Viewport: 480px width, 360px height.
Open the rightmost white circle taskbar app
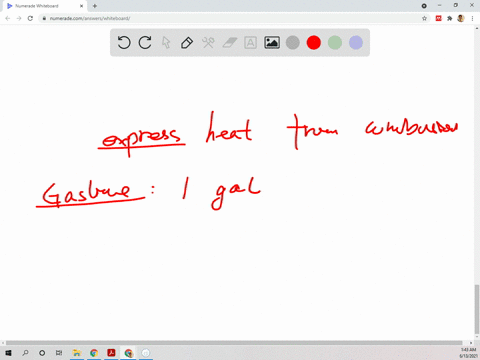146,353
